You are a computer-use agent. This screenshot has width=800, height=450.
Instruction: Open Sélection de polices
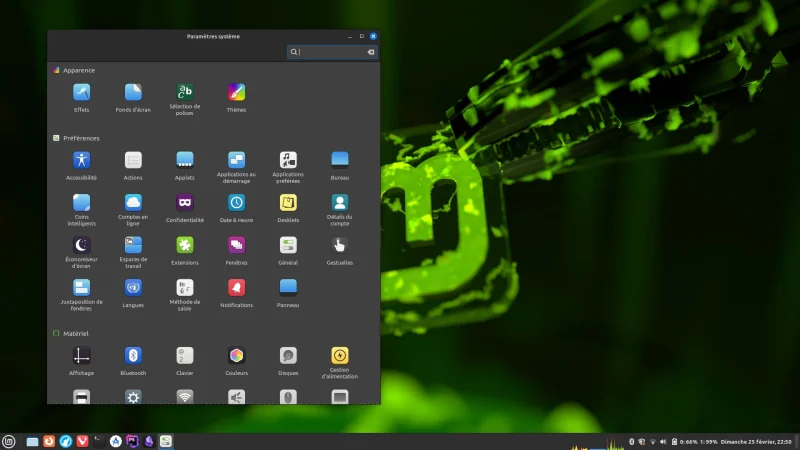(x=185, y=99)
